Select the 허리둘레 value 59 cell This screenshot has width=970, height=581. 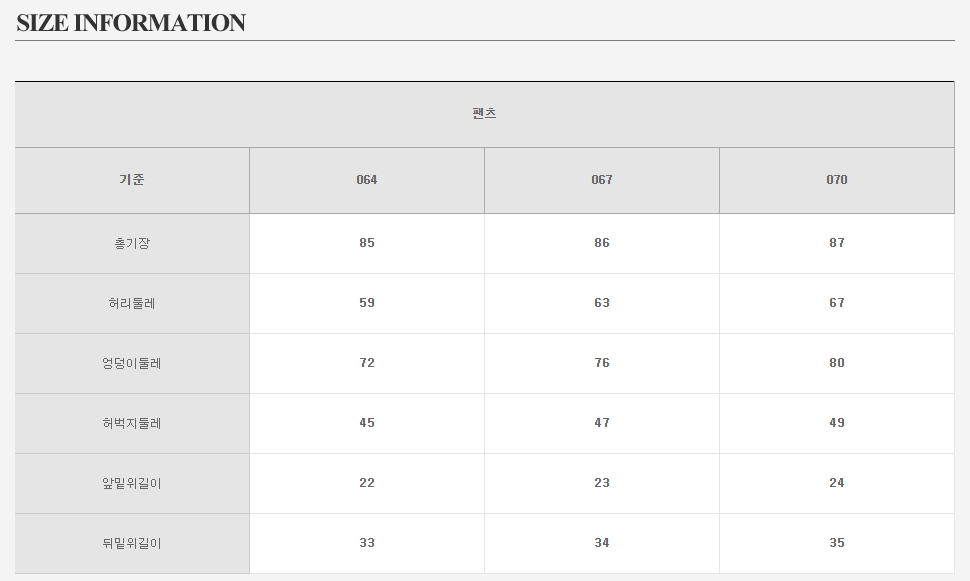(367, 303)
